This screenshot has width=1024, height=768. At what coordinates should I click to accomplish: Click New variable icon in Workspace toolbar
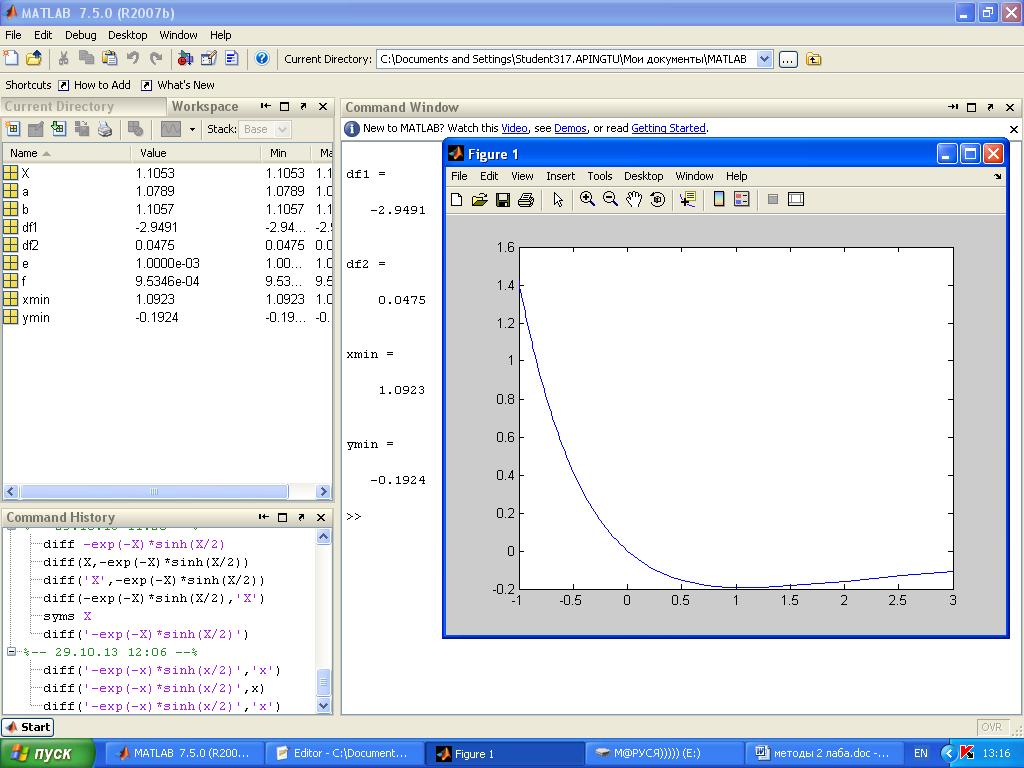click(12, 129)
